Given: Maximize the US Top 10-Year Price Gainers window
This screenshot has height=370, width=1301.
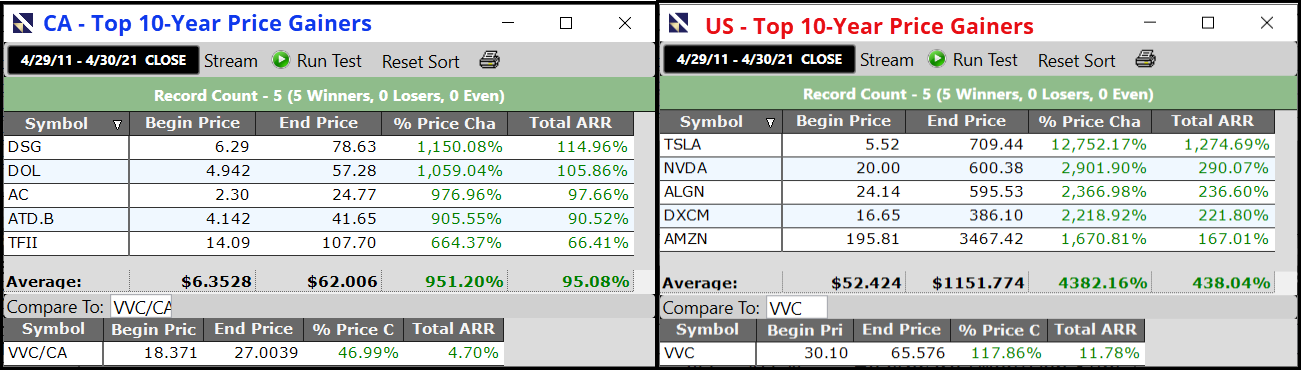Looking at the screenshot, I should [x=1207, y=23].
